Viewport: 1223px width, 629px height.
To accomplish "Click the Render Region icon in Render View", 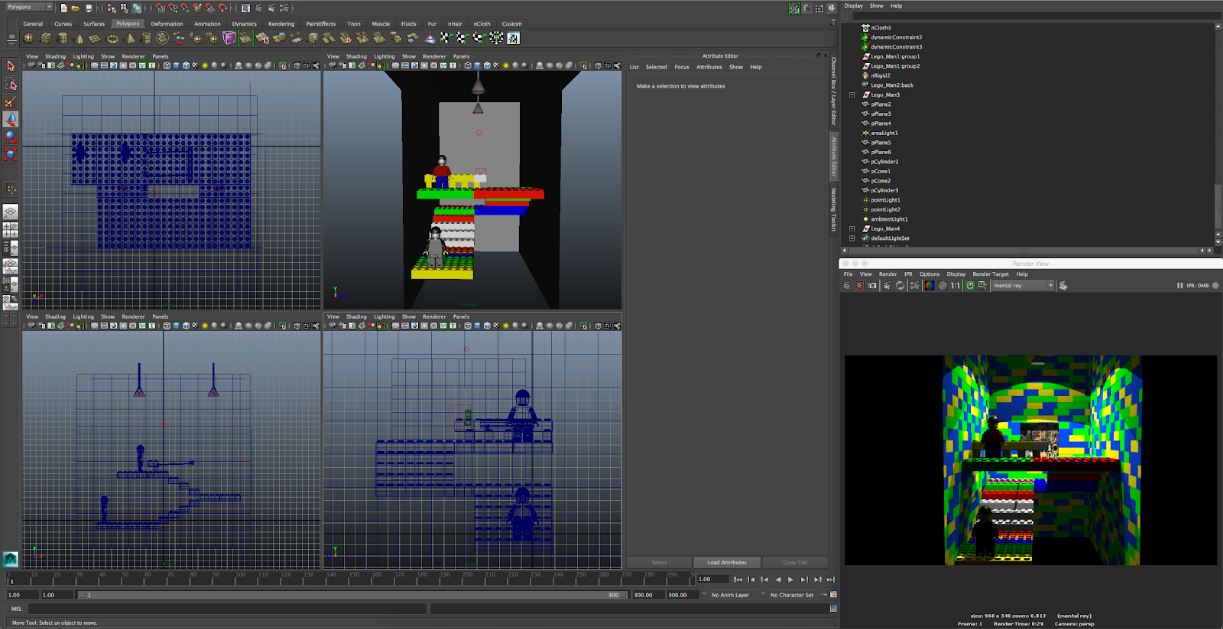I will [x=859, y=285].
